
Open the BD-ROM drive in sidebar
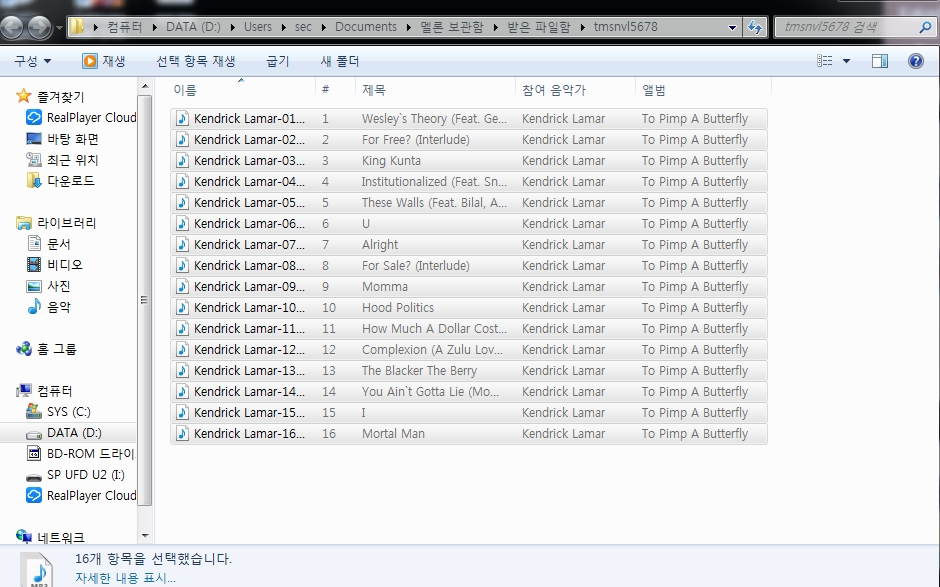click(90, 453)
